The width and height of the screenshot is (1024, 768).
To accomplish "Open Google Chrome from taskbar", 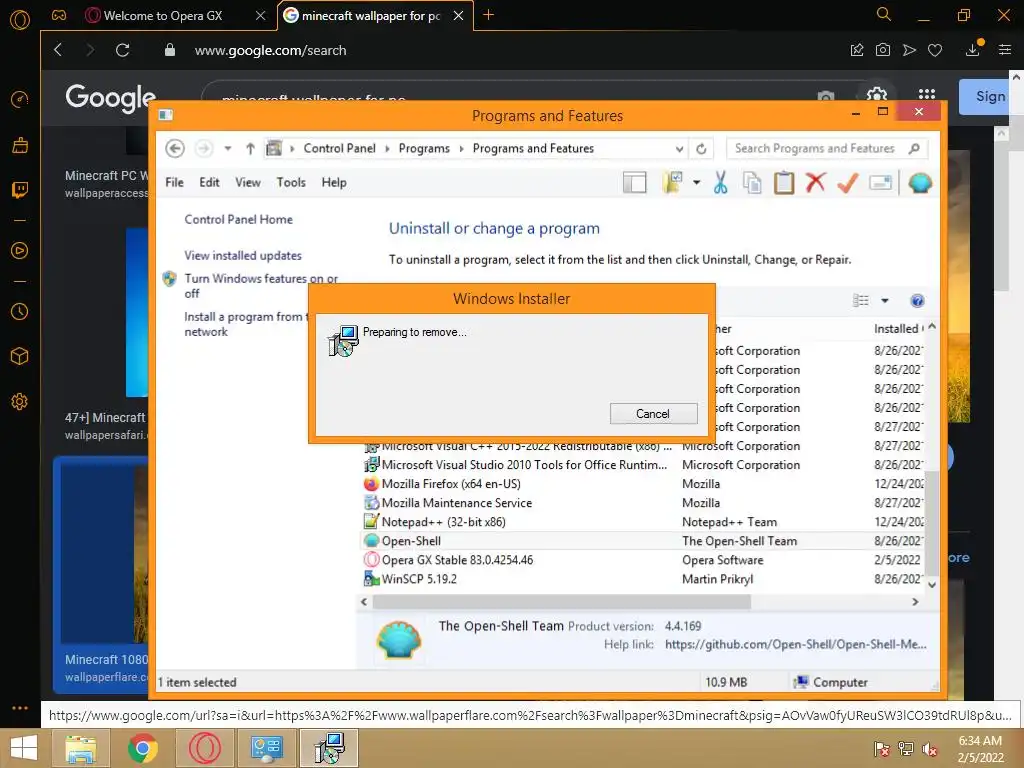I will click(142, 748).
